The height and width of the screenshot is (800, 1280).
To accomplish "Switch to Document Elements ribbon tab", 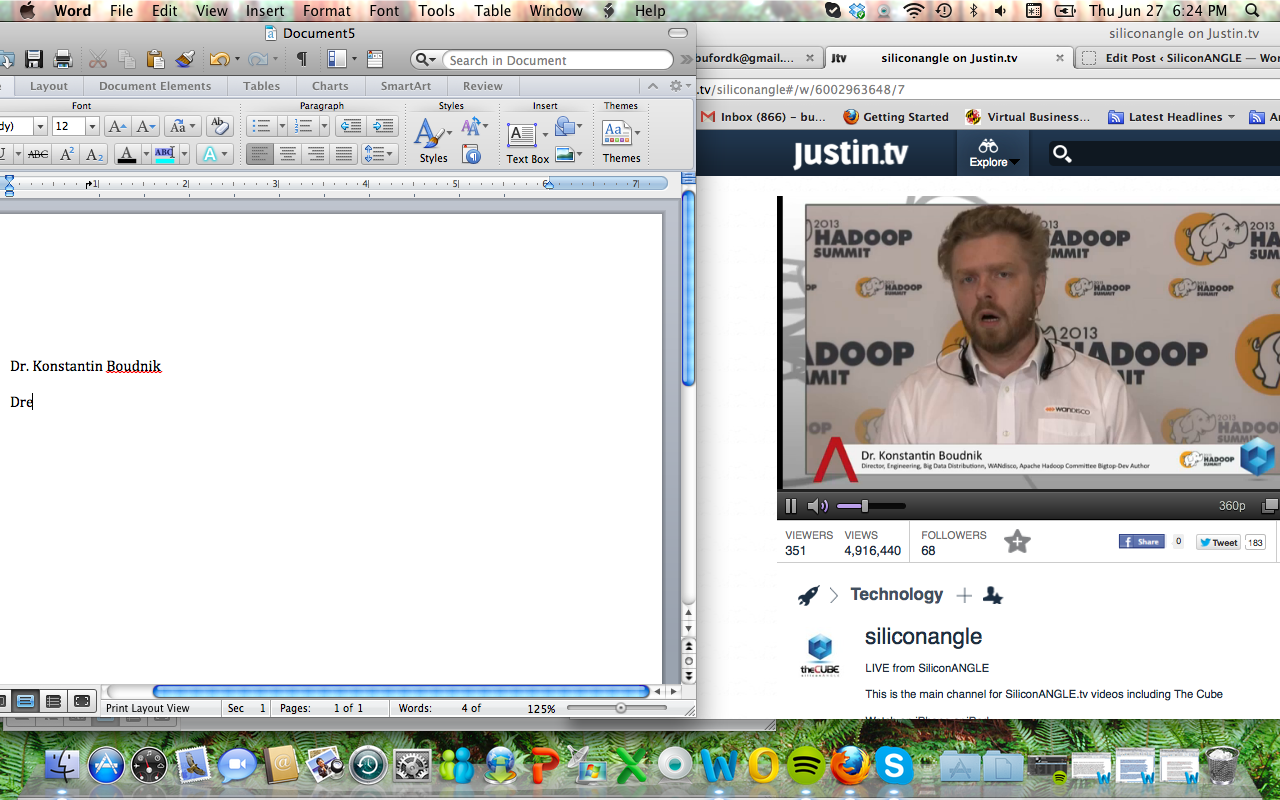I will pyautogui.click(x=155, y=86).
